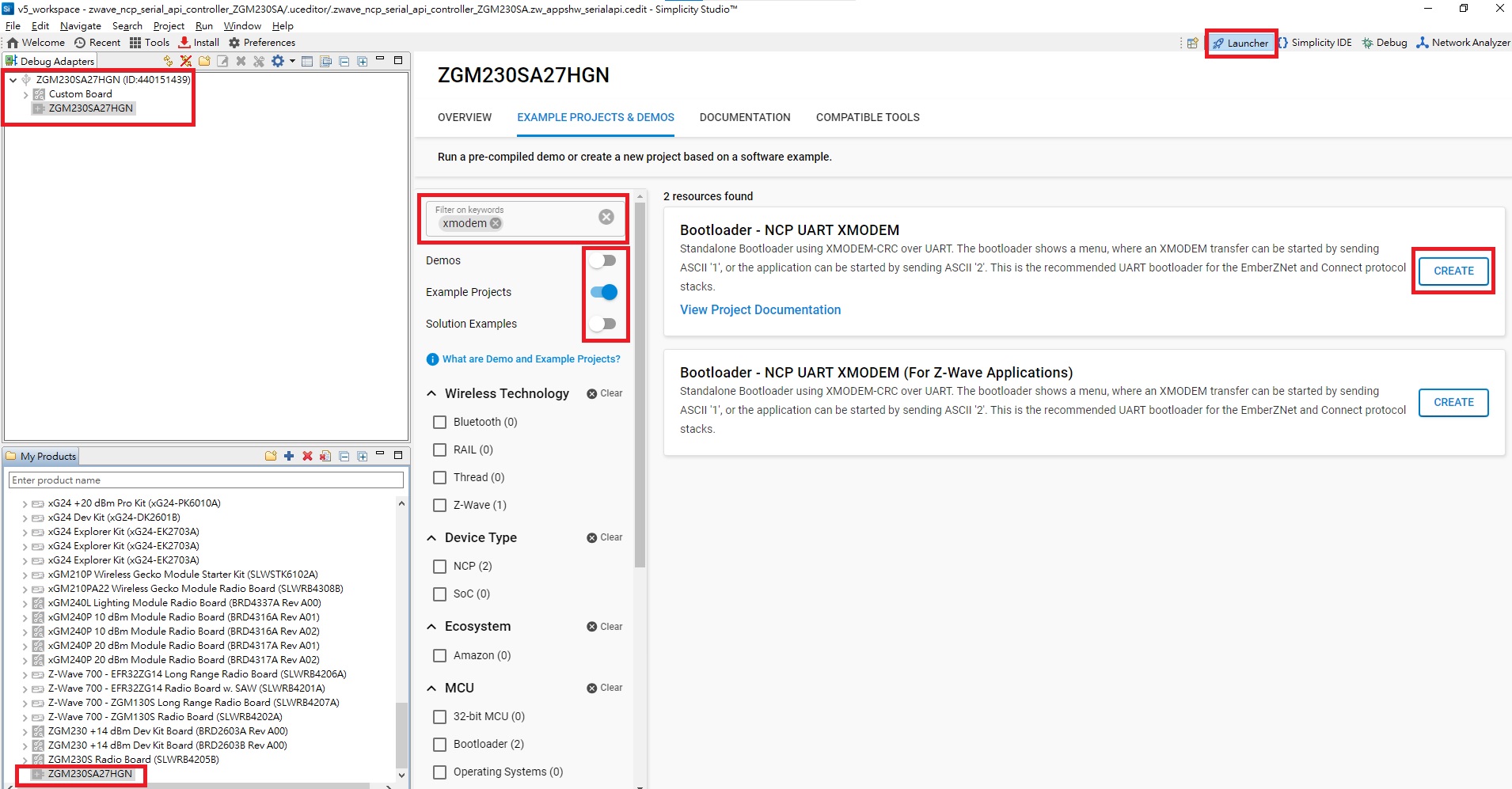Expand all in My Products panel
Viewport: 1512px width, 789px height.
click(x=362, y=456)
